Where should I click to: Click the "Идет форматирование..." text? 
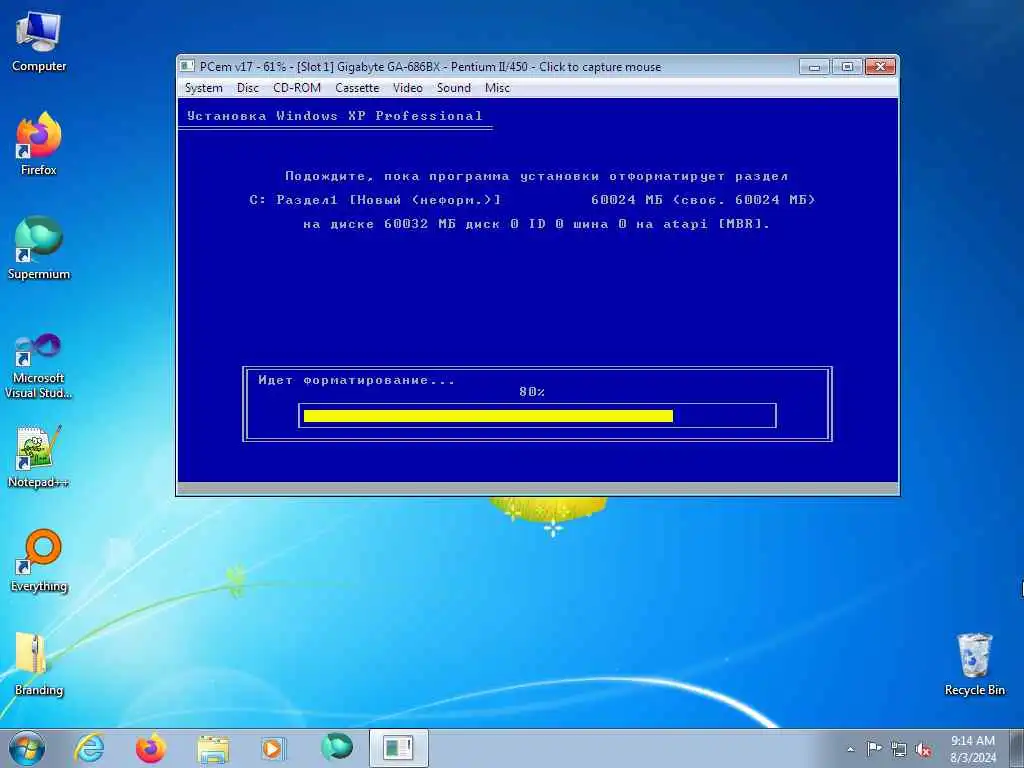click(x=357, y=380)
